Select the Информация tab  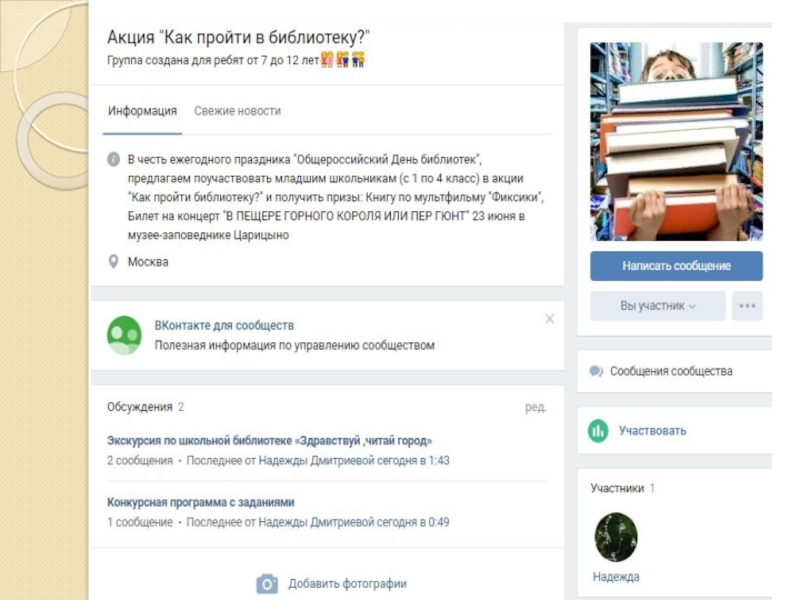point(142,111)
